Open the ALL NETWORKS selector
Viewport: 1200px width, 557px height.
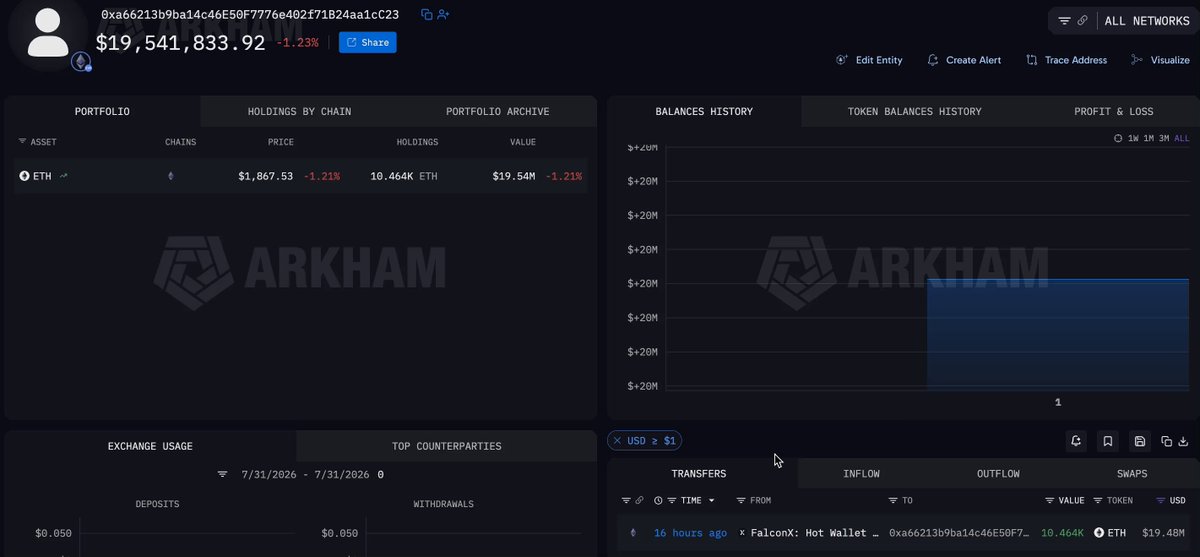[x=1147, y=21]
